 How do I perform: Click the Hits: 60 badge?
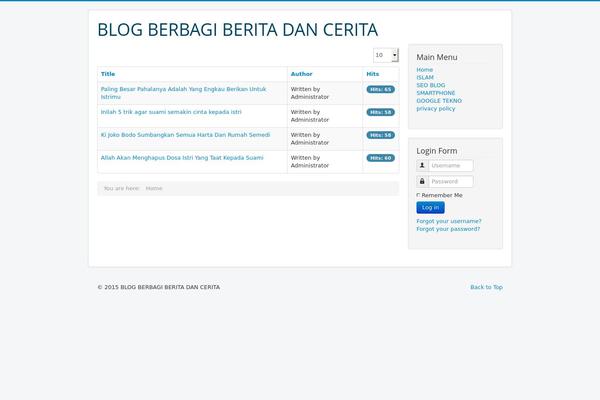[x=380, y=158]
